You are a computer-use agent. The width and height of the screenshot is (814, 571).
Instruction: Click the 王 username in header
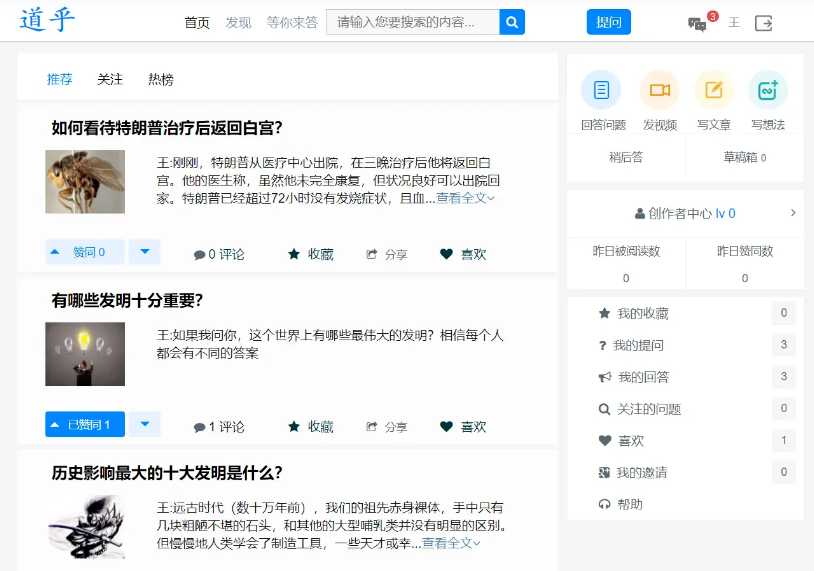click(734, 23)
